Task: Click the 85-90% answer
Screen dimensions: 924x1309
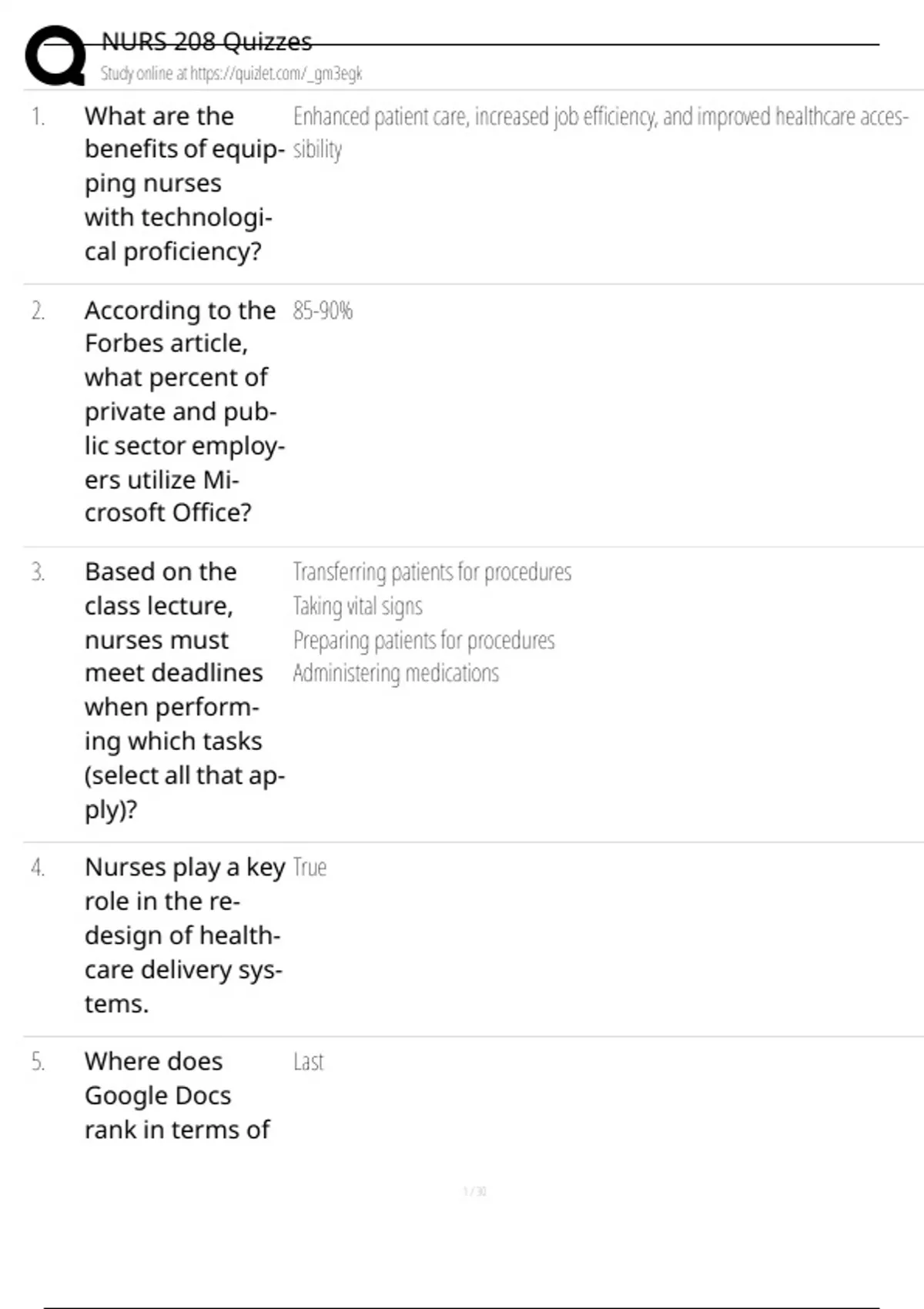Action: point(323,311)
